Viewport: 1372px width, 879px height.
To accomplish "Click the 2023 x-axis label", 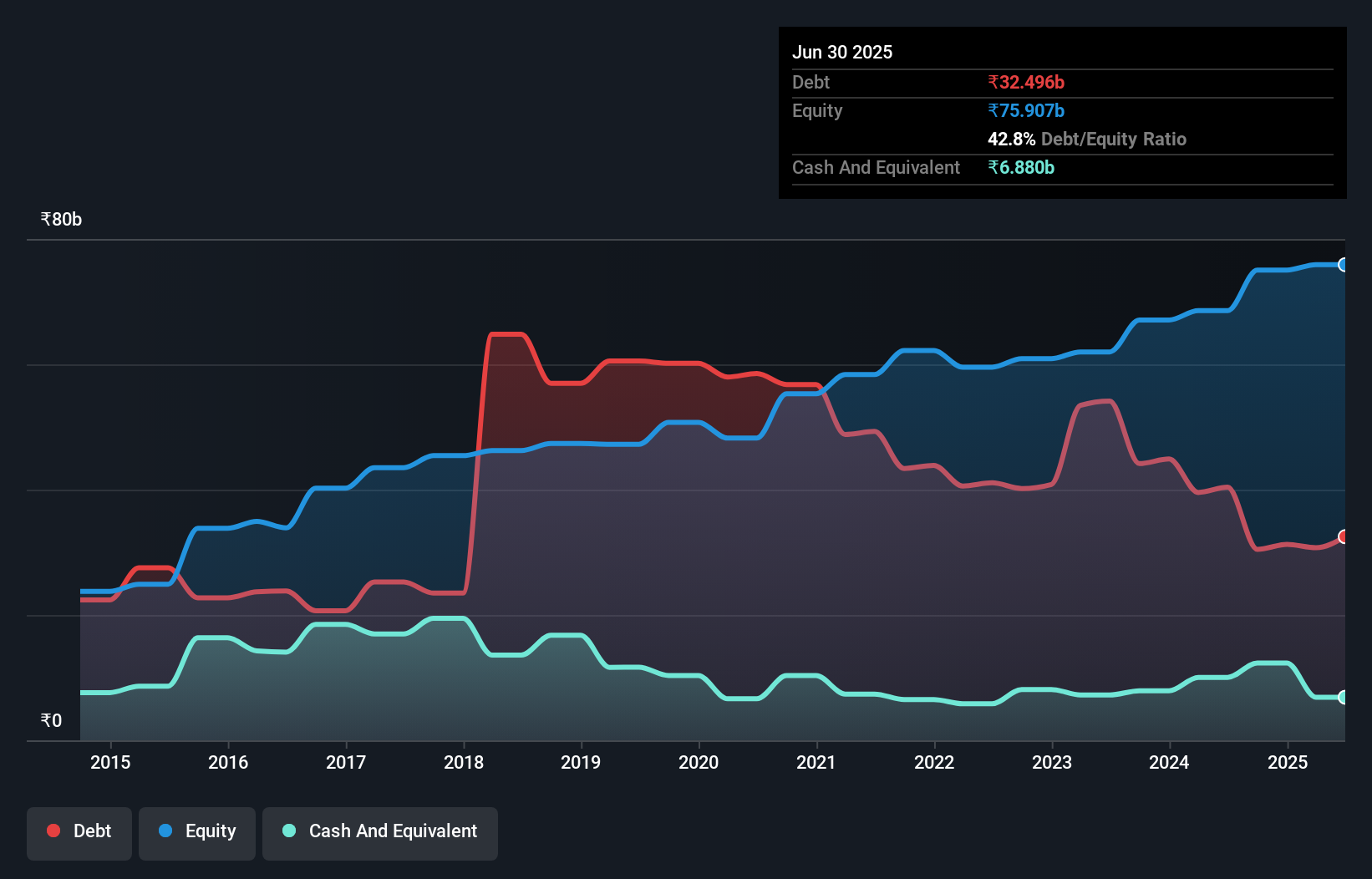I will click(1052, 762).
